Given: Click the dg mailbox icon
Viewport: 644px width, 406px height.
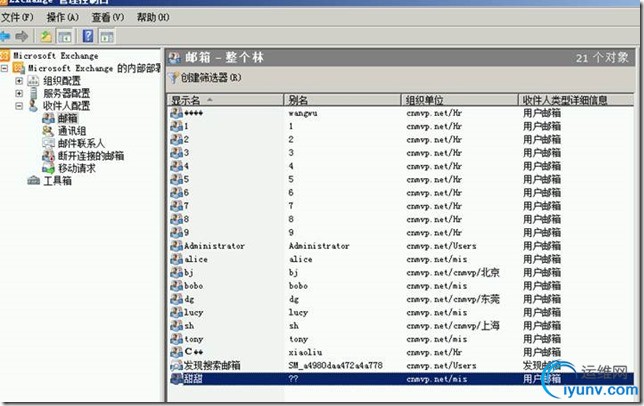Looking at the screenshot, I should click(177, 299).
